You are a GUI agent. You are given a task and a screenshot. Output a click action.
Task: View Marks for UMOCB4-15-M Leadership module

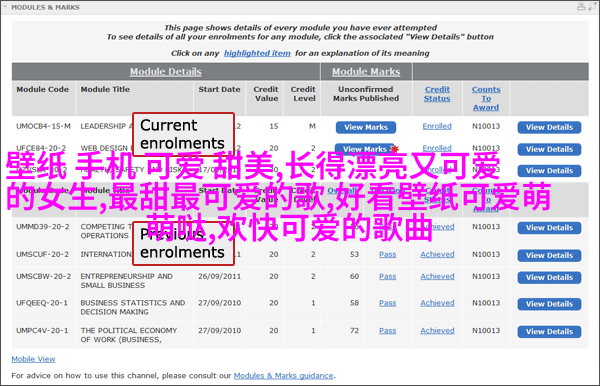coord(366,127)
